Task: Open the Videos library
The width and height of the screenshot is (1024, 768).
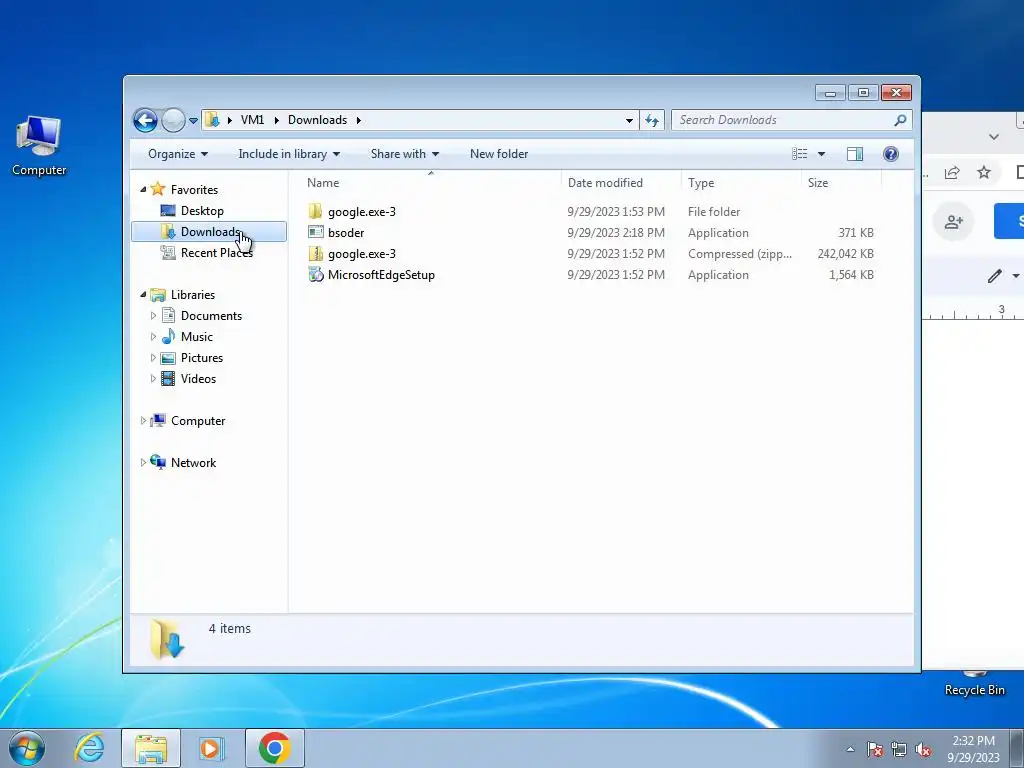Action: pyautogui.click(x=198, y=379)
